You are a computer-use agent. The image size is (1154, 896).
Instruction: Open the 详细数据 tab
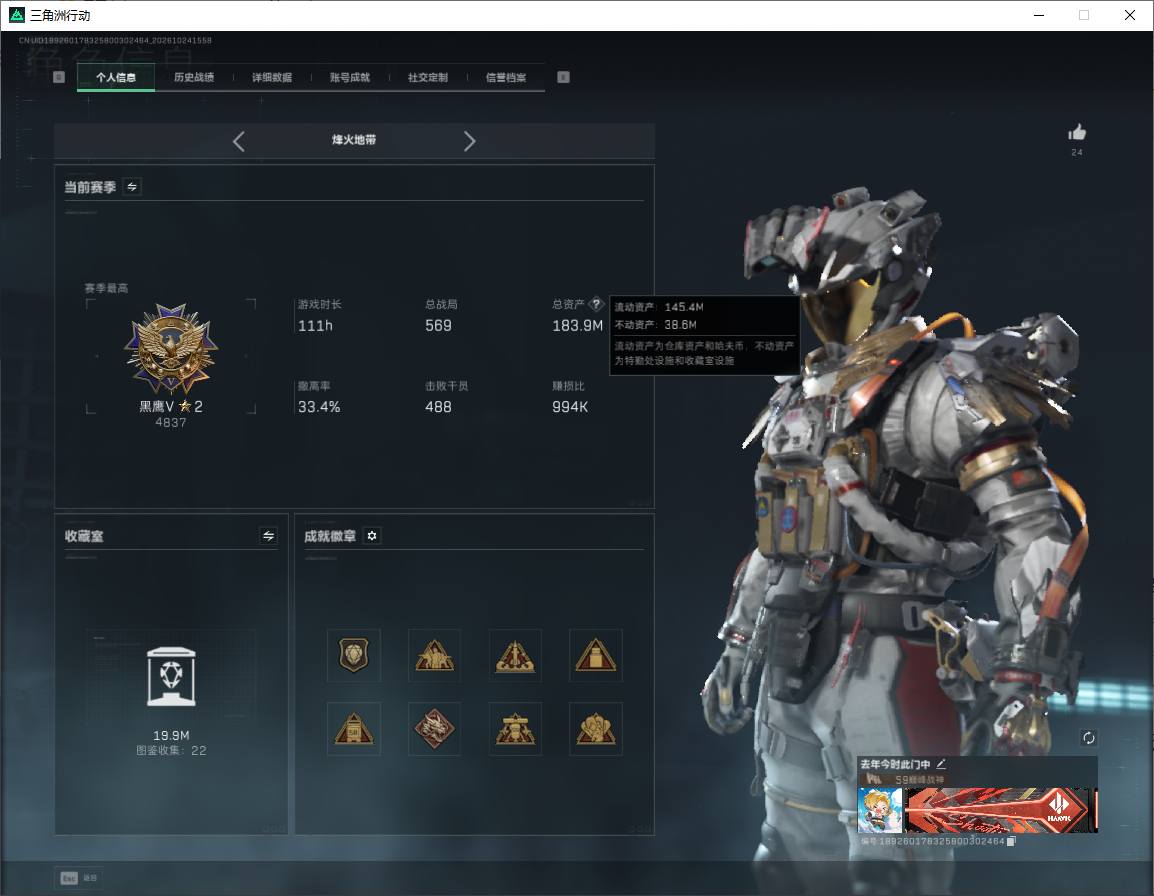point(272,77)
